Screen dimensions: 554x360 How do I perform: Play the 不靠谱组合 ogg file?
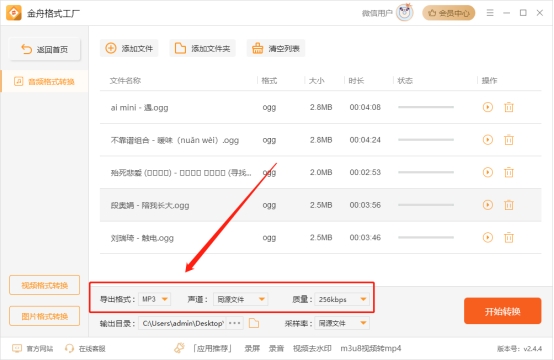(x=488, y=140)
